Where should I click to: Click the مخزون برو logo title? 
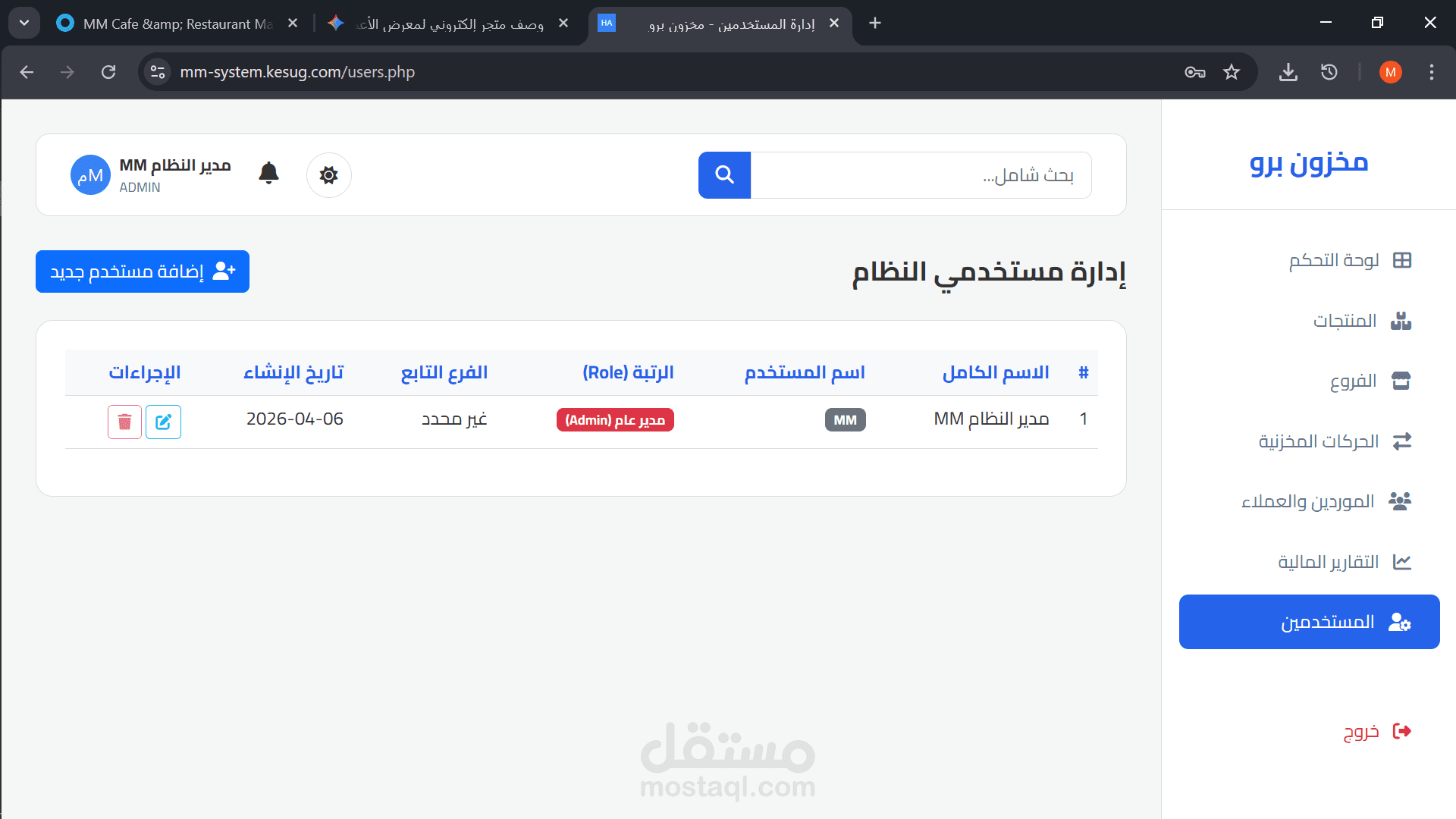point(1308,162)
